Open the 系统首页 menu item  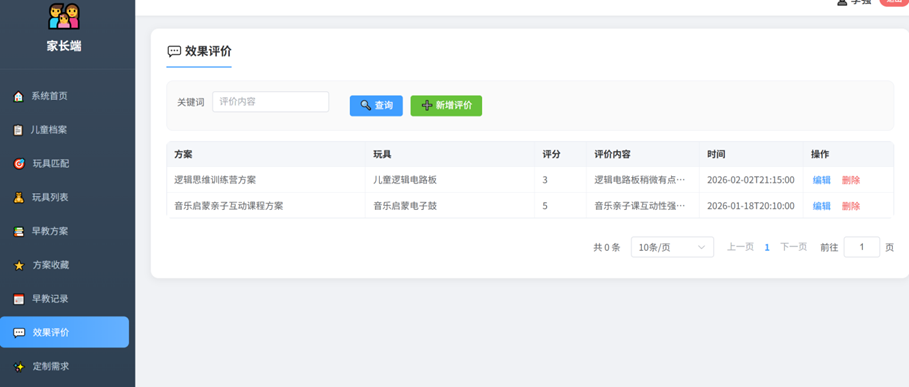(x=64, y=96)
